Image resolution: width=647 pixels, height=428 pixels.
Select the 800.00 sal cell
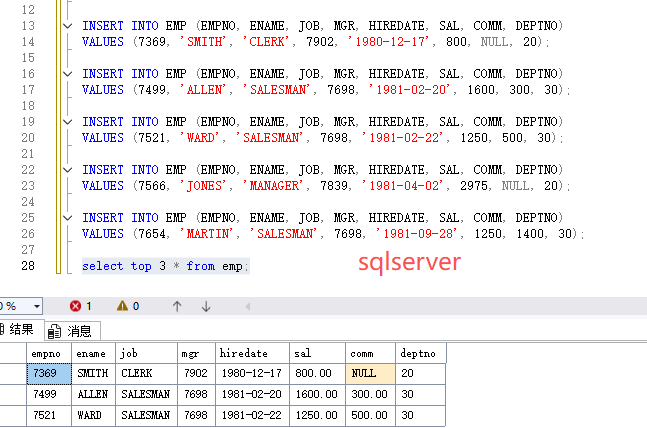click(x=317, y=374)
